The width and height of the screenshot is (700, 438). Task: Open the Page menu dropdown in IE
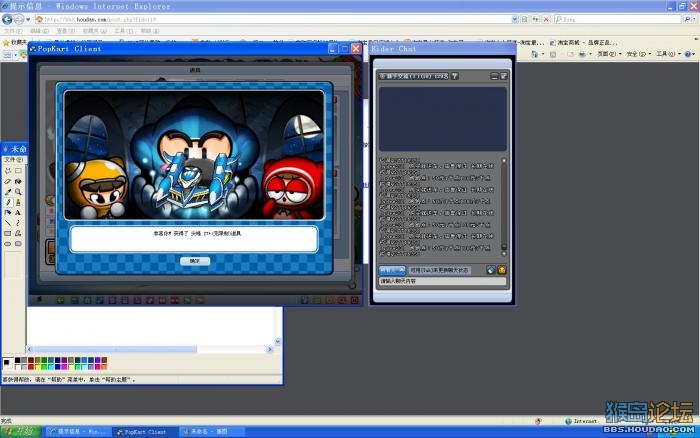[609, 54]
